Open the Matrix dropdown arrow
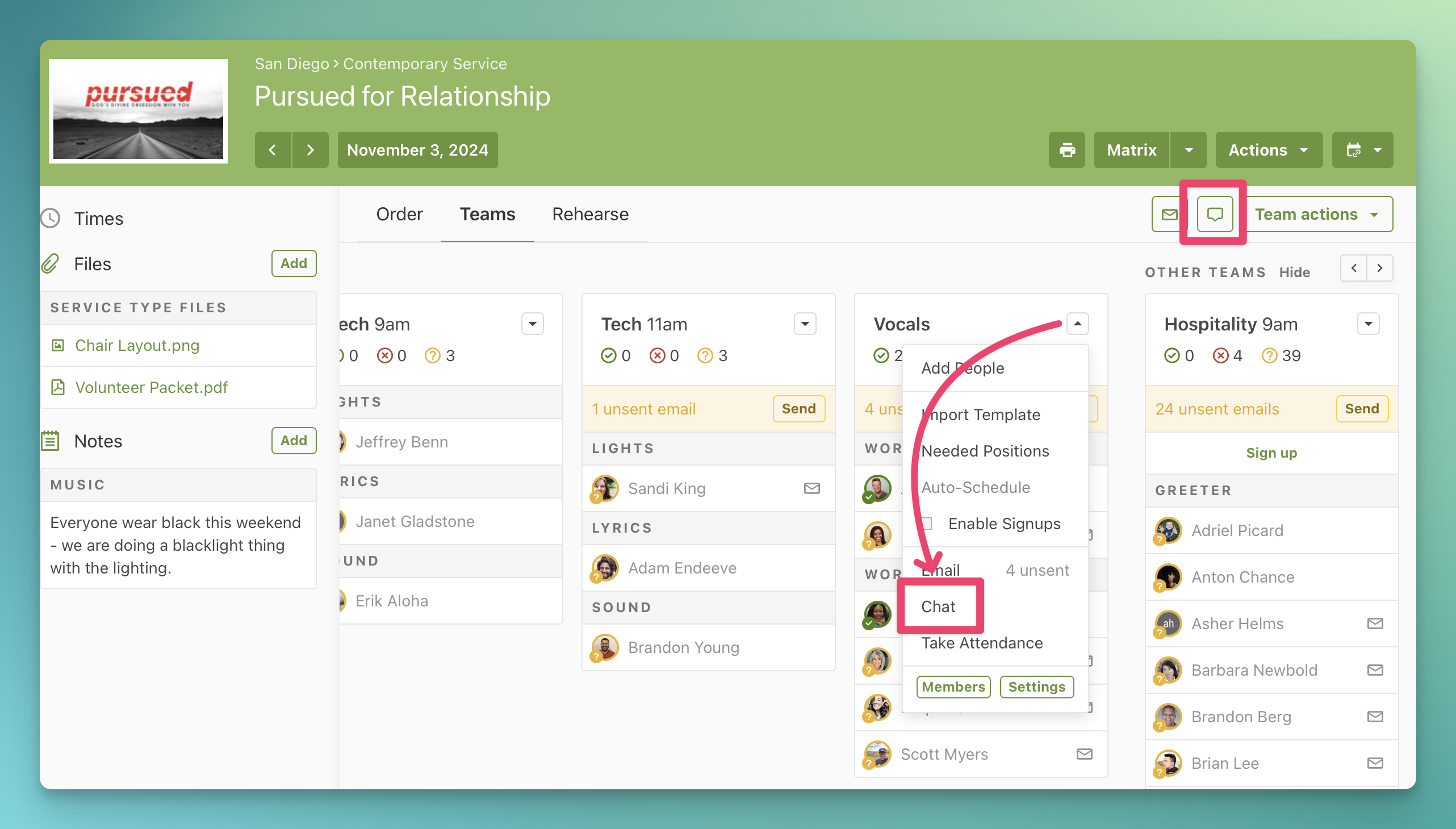This screenshot has height=829, width=1456. tap(1189, 150)
